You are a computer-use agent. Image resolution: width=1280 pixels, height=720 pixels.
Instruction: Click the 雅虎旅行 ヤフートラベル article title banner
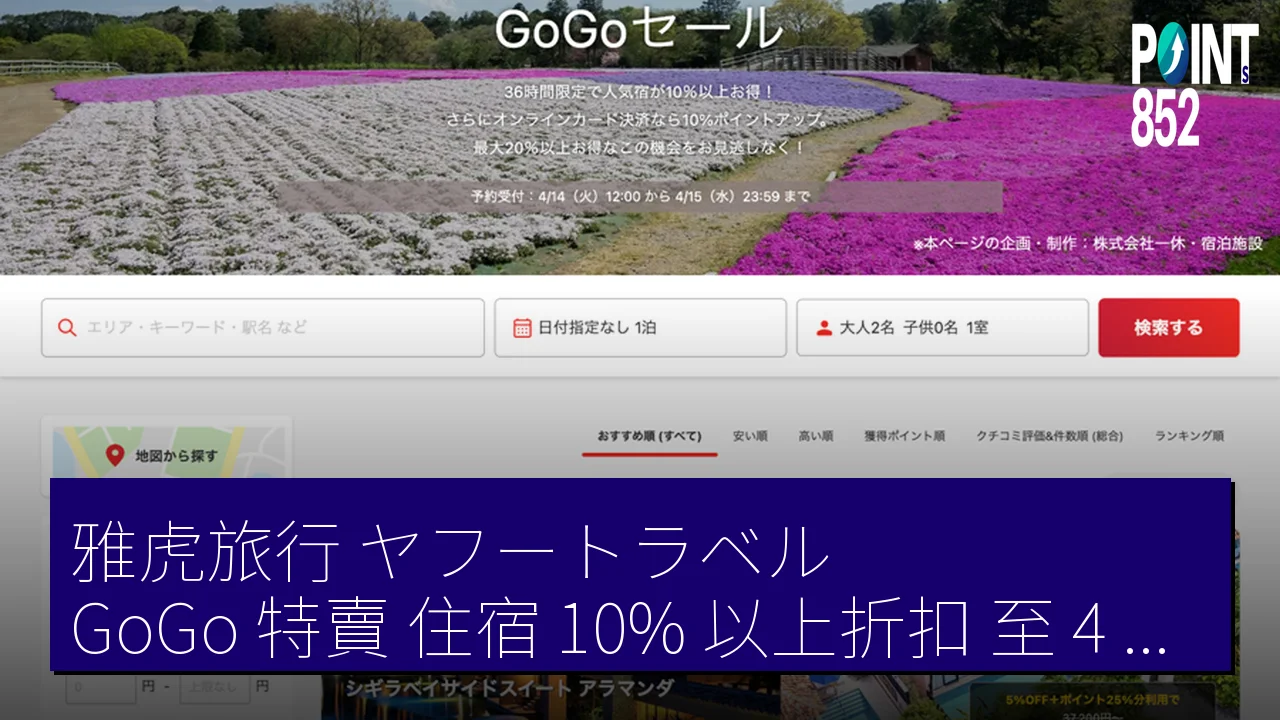(x=640, y=575)
